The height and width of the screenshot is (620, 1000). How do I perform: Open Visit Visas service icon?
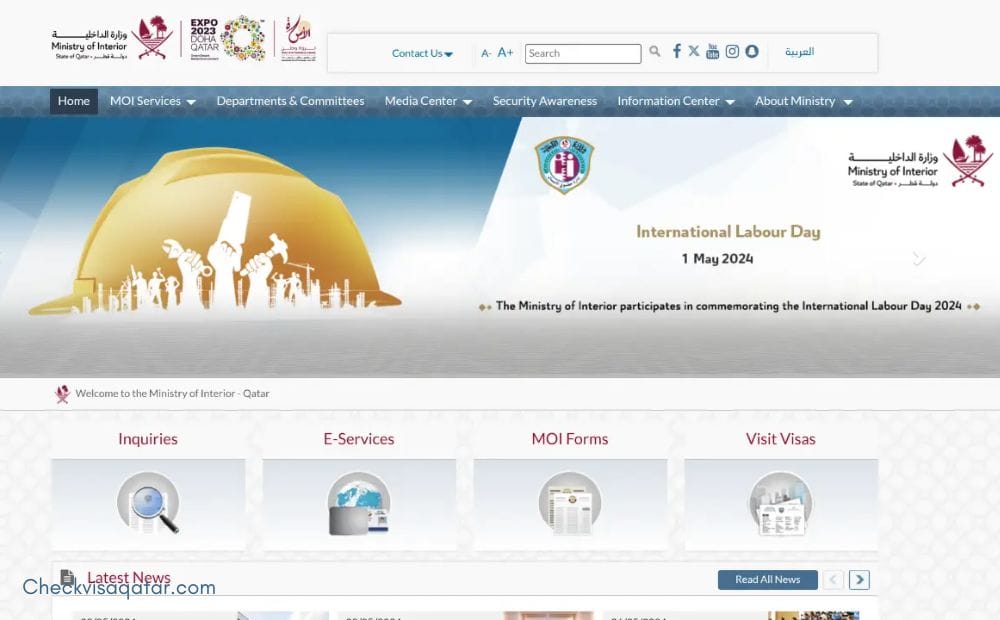(781, 503)
